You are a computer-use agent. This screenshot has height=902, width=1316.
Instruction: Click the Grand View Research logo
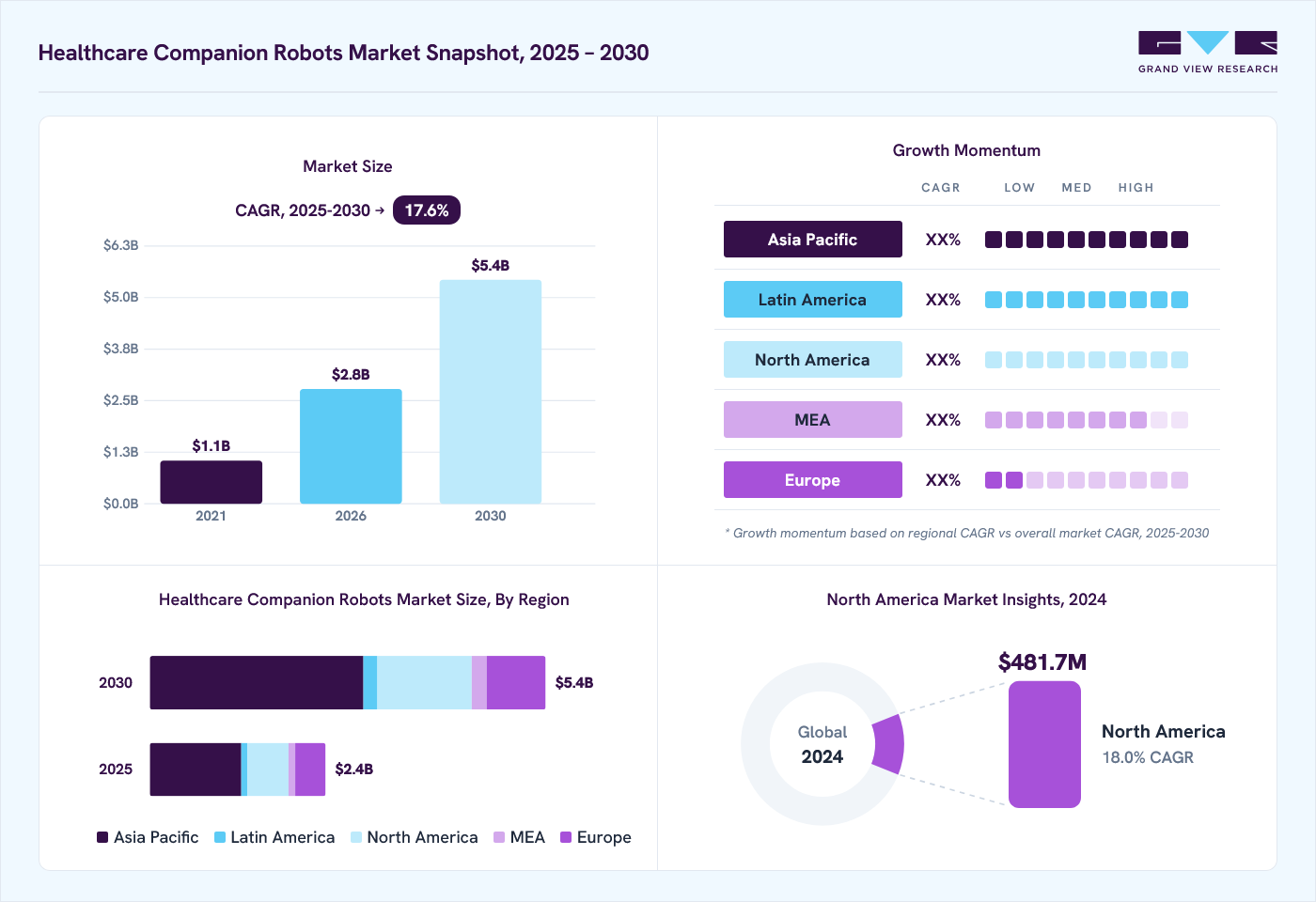[1208, 53]
